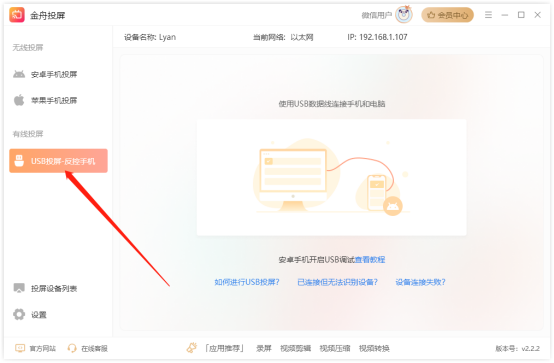The image size is (554, 363).
Task: Close the 金舟投屏 window
Action: (x=537, y=15)
